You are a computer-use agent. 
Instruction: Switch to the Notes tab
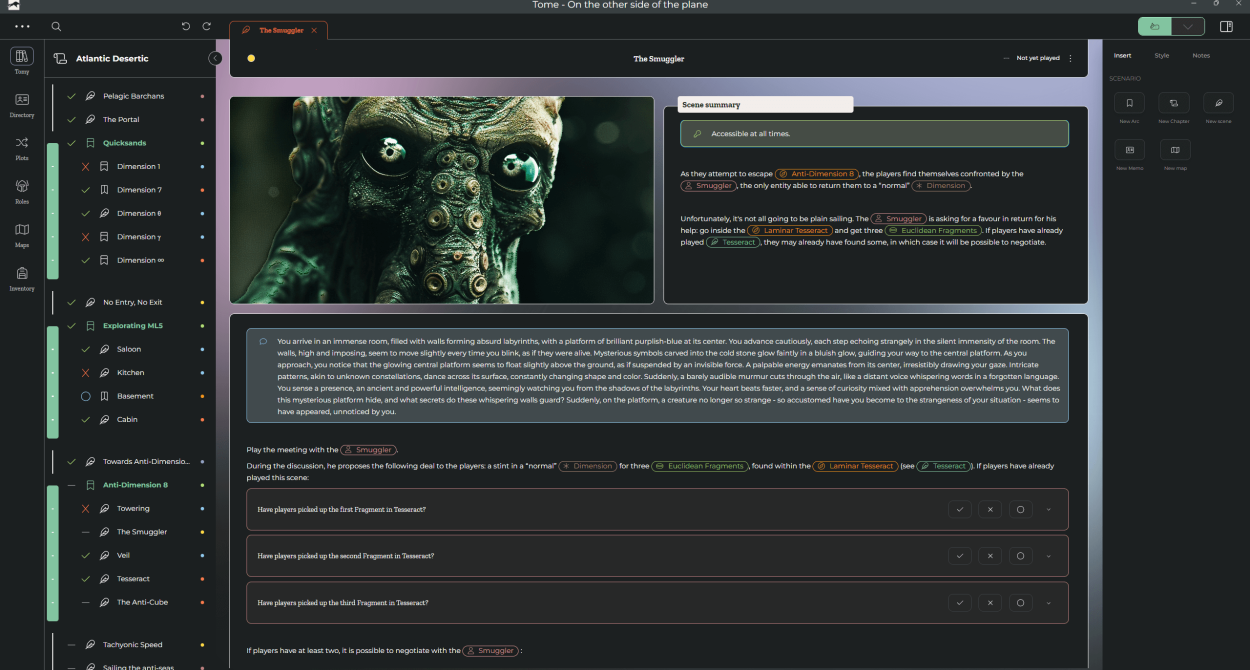coord(1200,55)
